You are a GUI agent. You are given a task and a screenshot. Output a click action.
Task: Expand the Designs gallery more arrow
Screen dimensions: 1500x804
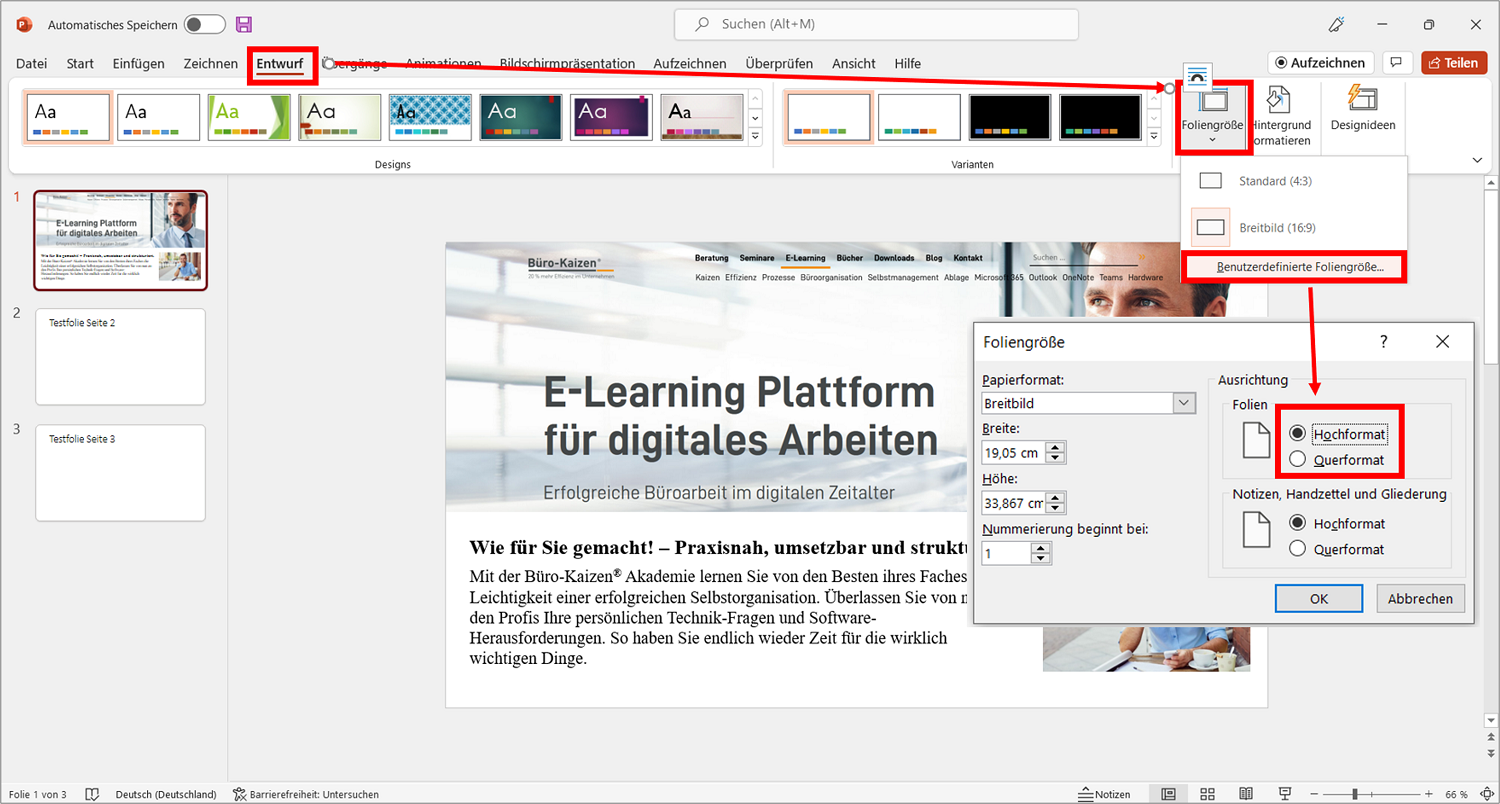click(756, 136)
